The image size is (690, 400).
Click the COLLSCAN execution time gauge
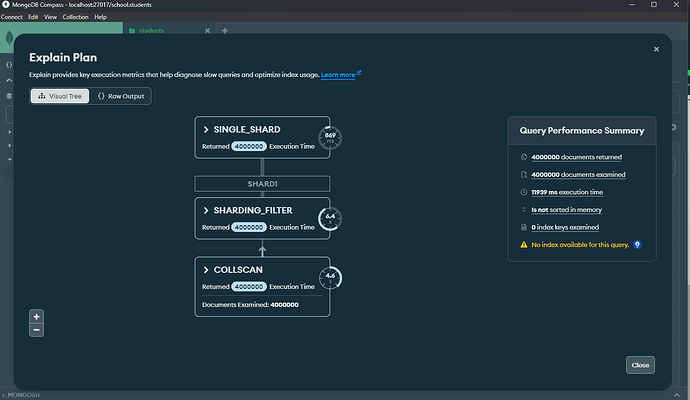click(x=331, y=277)
